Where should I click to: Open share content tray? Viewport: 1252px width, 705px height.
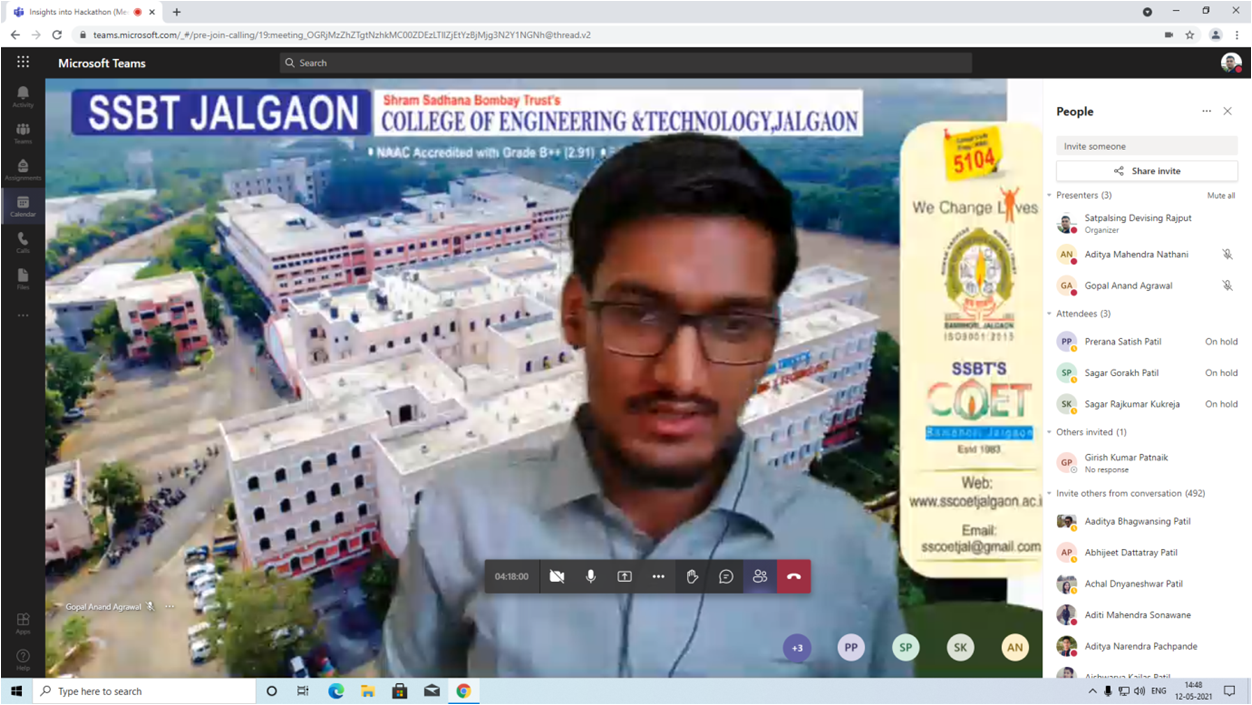624,576
